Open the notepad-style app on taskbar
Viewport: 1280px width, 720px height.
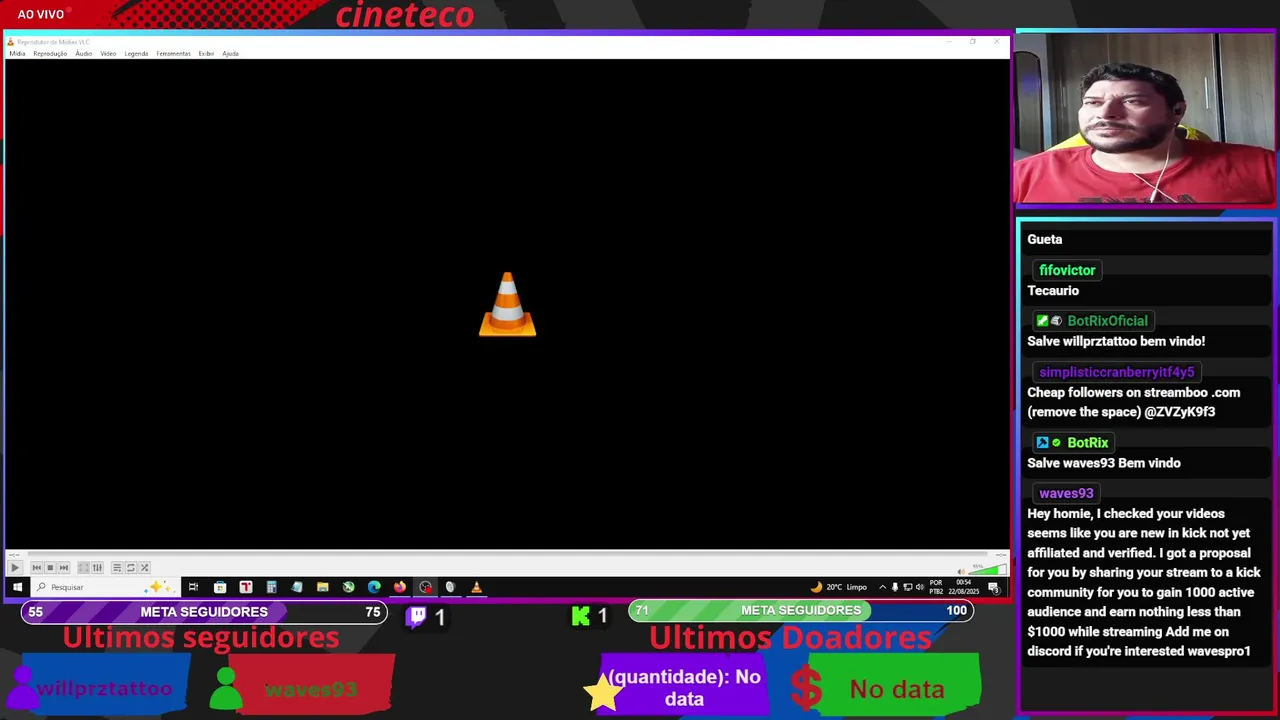[297, 587]
